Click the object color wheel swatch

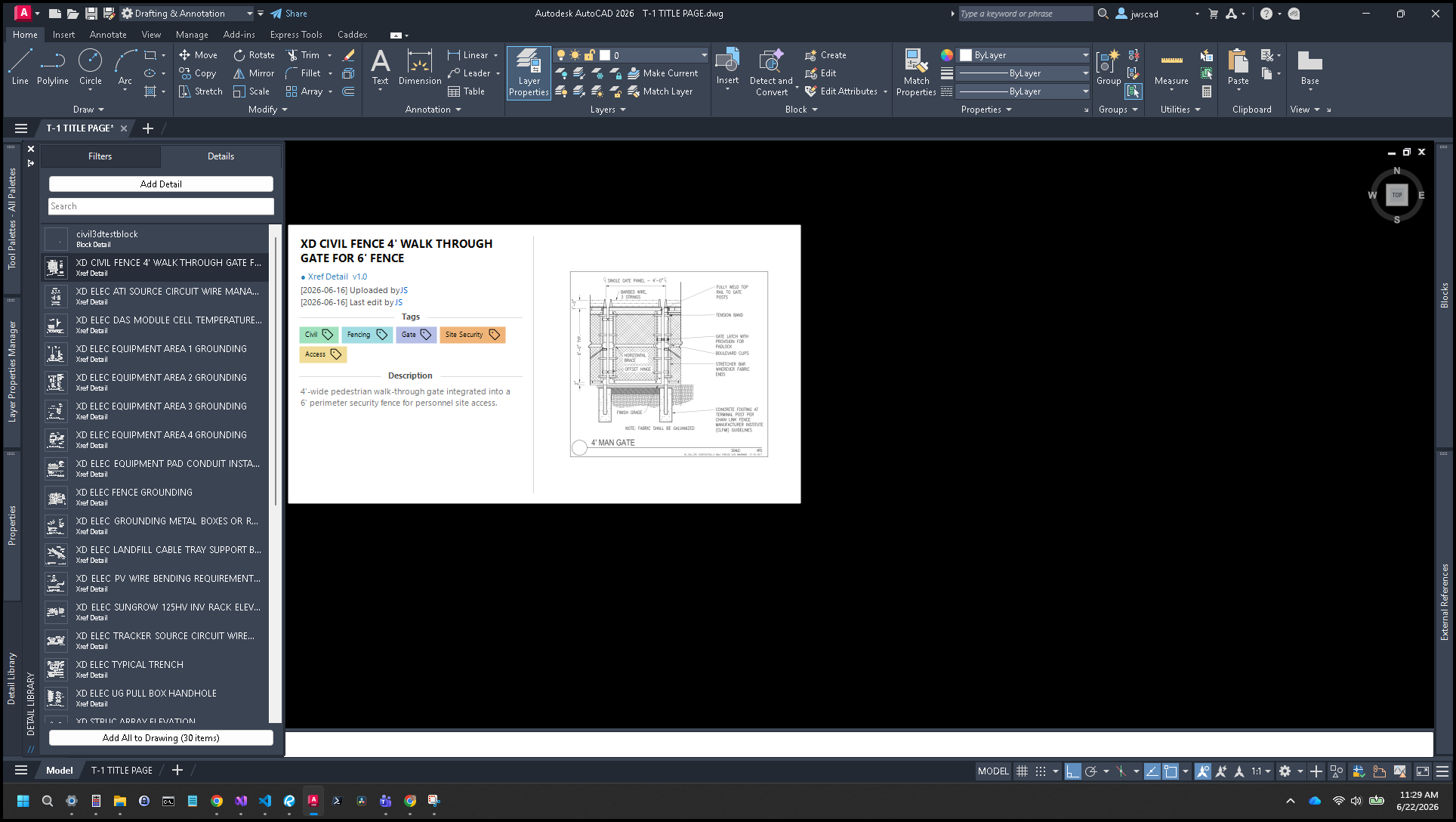point(946,55)
